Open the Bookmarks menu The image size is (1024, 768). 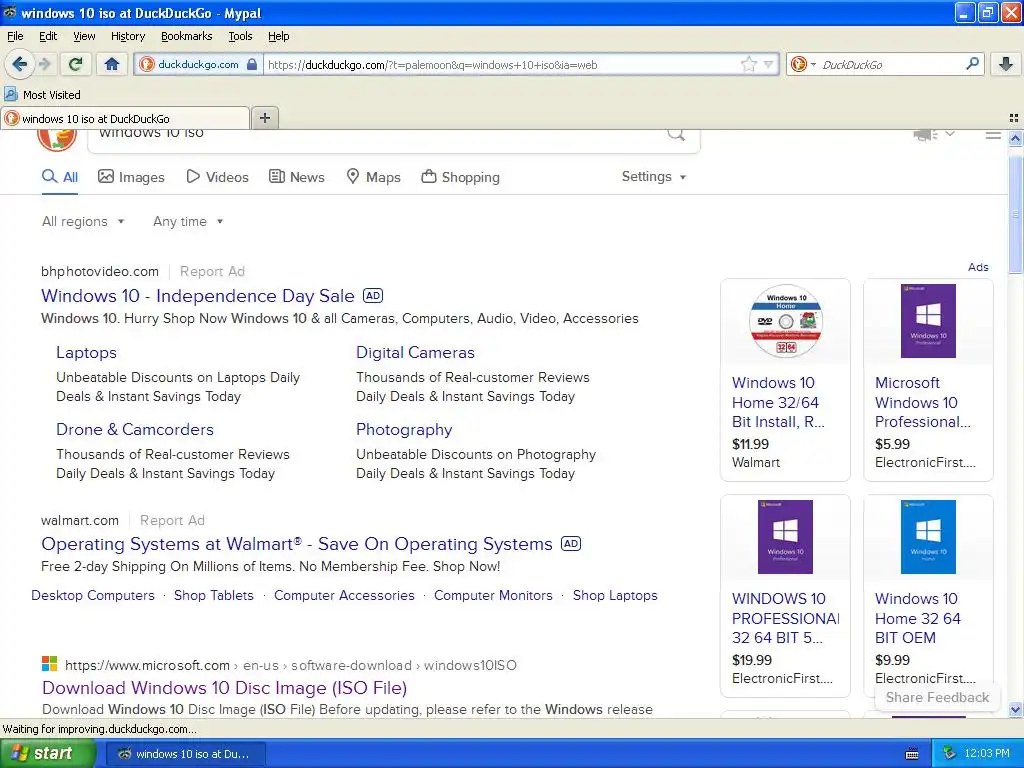pos(187,36)
